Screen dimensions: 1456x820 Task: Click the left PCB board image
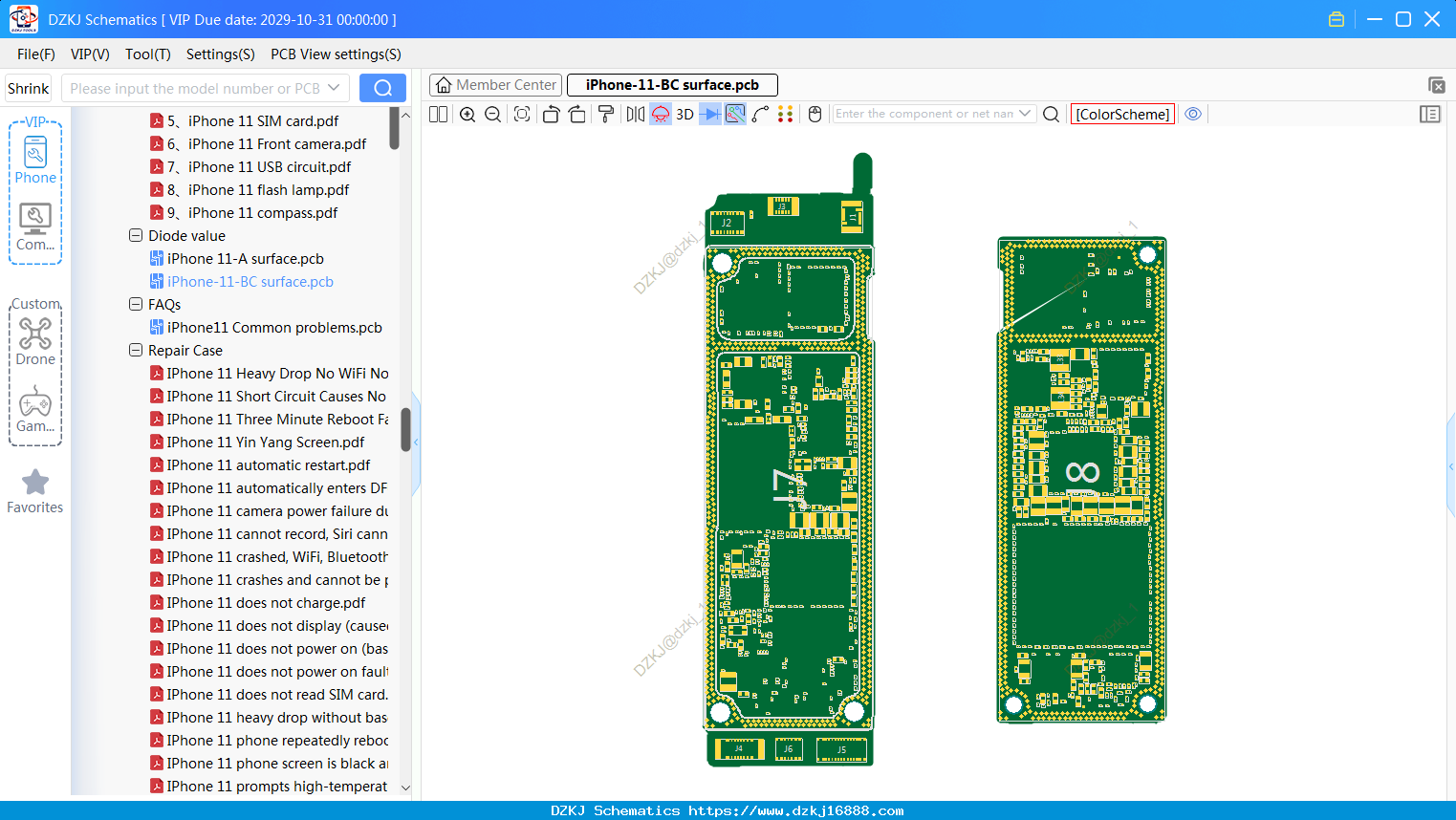[789, 461]
